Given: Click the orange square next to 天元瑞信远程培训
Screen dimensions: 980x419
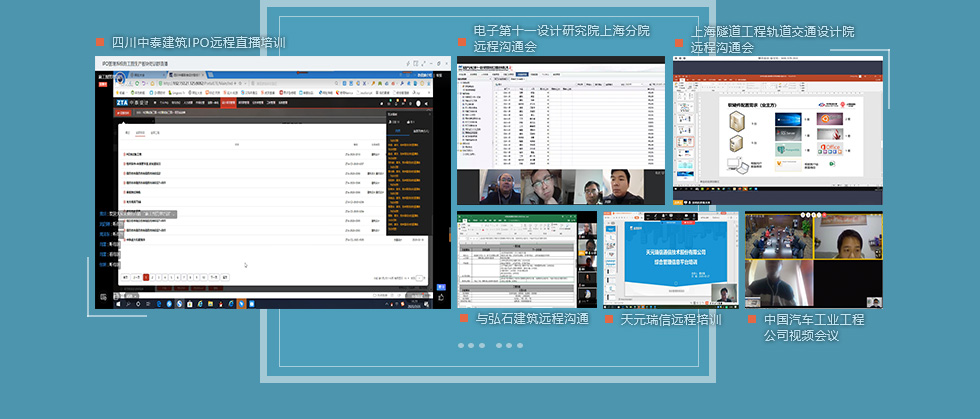Looking at the screenshot, I should pos(609,319).
